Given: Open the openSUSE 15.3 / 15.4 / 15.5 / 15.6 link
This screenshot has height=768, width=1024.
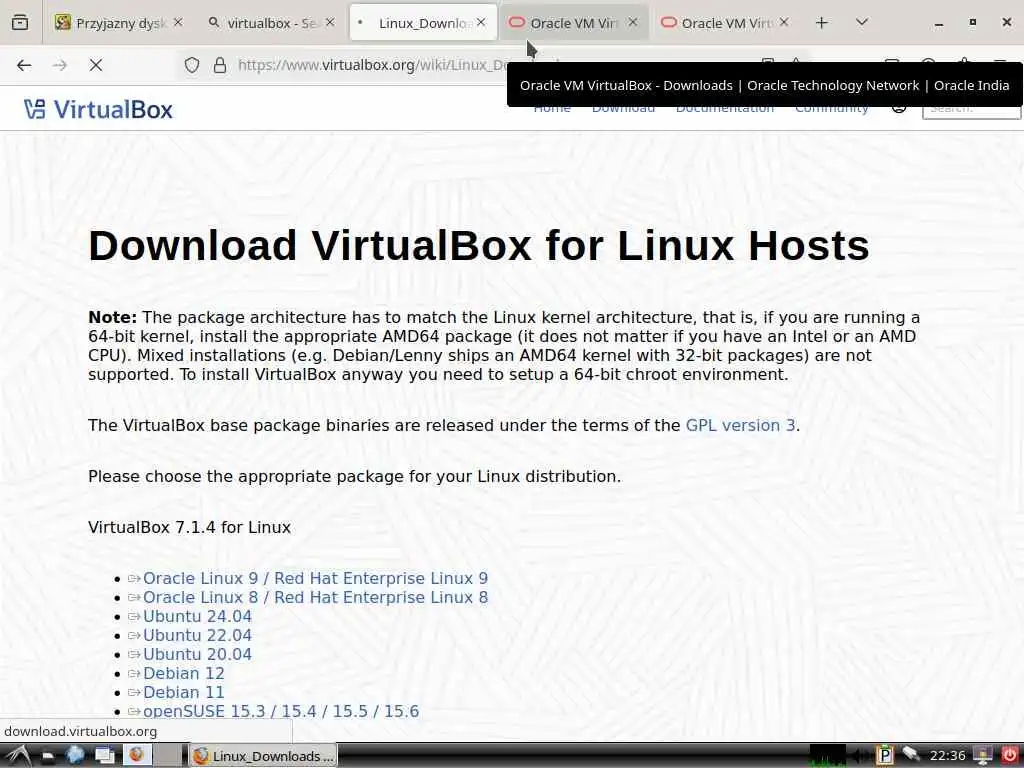Looking at the screenshot, I should [281, 711].
